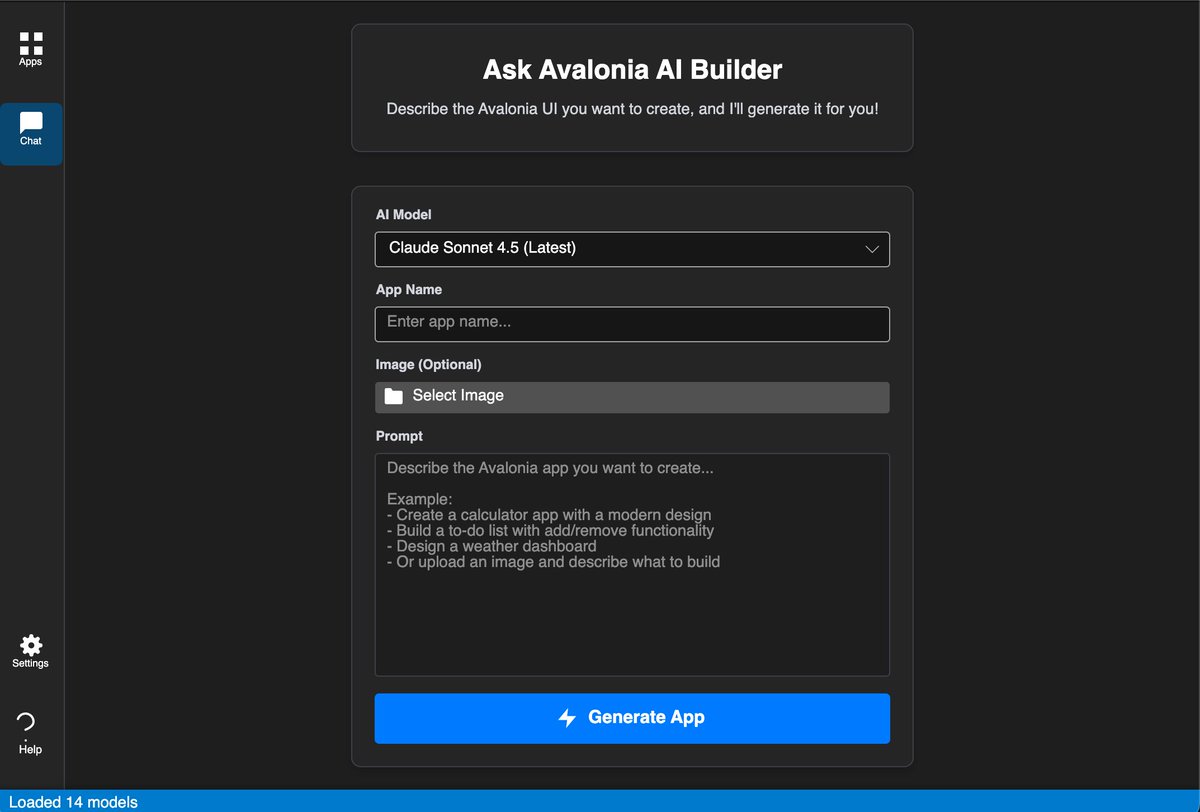Viewport: 1200px width, 812px height.
Task: Open Help via the question mark icon
Action: pos(28,725)
